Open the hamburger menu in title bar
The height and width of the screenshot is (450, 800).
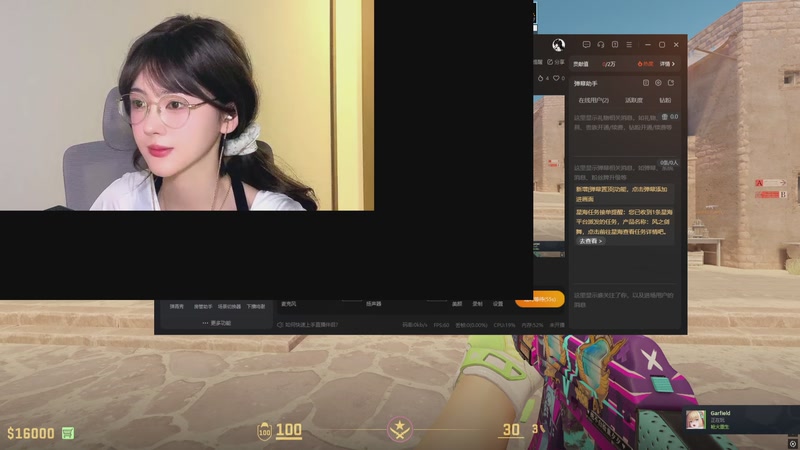point(629,45)
